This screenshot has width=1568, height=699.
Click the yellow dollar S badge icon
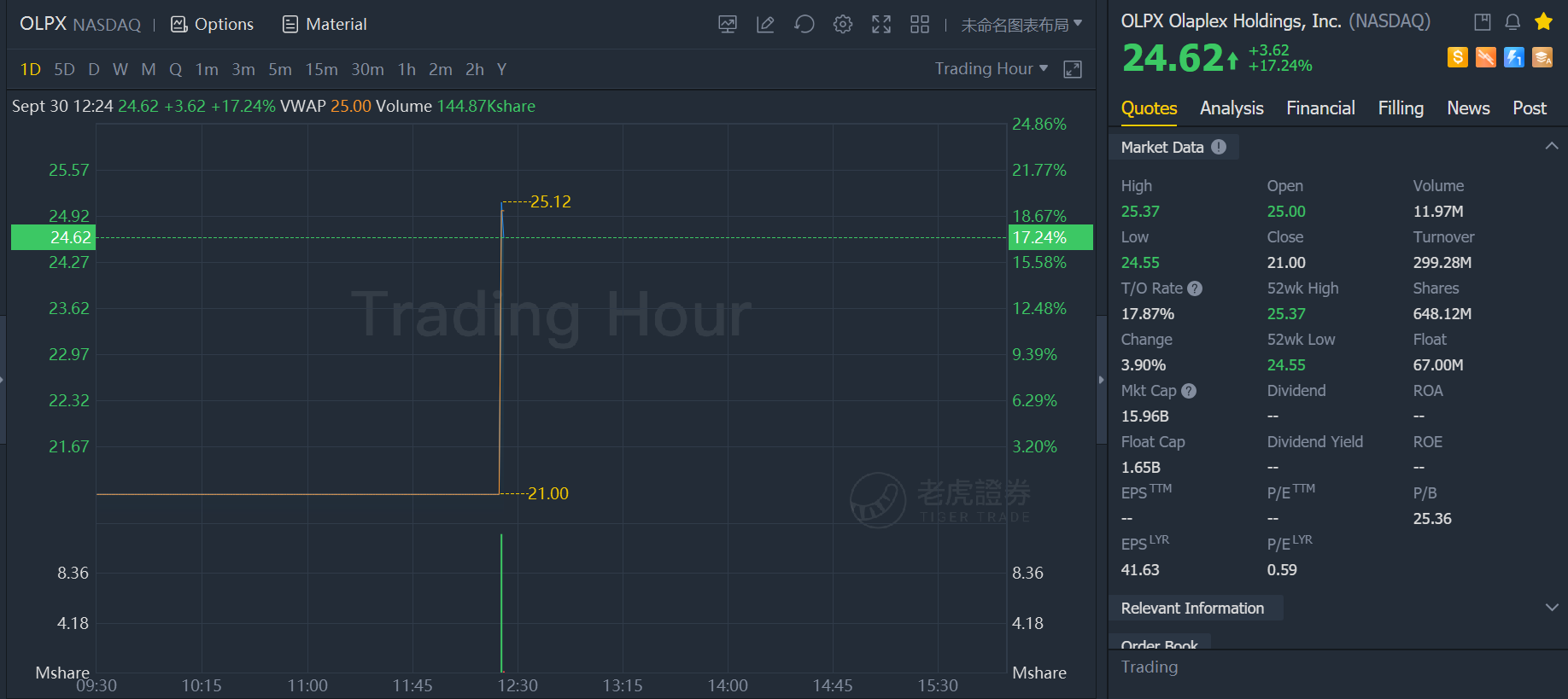pyautogui.click(x=1458, y=57)
